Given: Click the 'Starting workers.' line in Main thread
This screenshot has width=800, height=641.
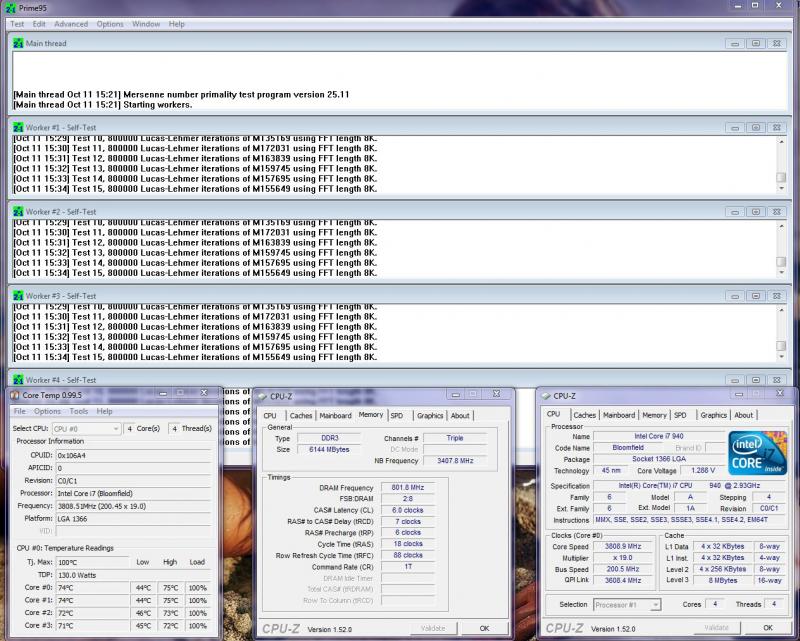Looking at the screenshot, I should (x=103, y=105).
